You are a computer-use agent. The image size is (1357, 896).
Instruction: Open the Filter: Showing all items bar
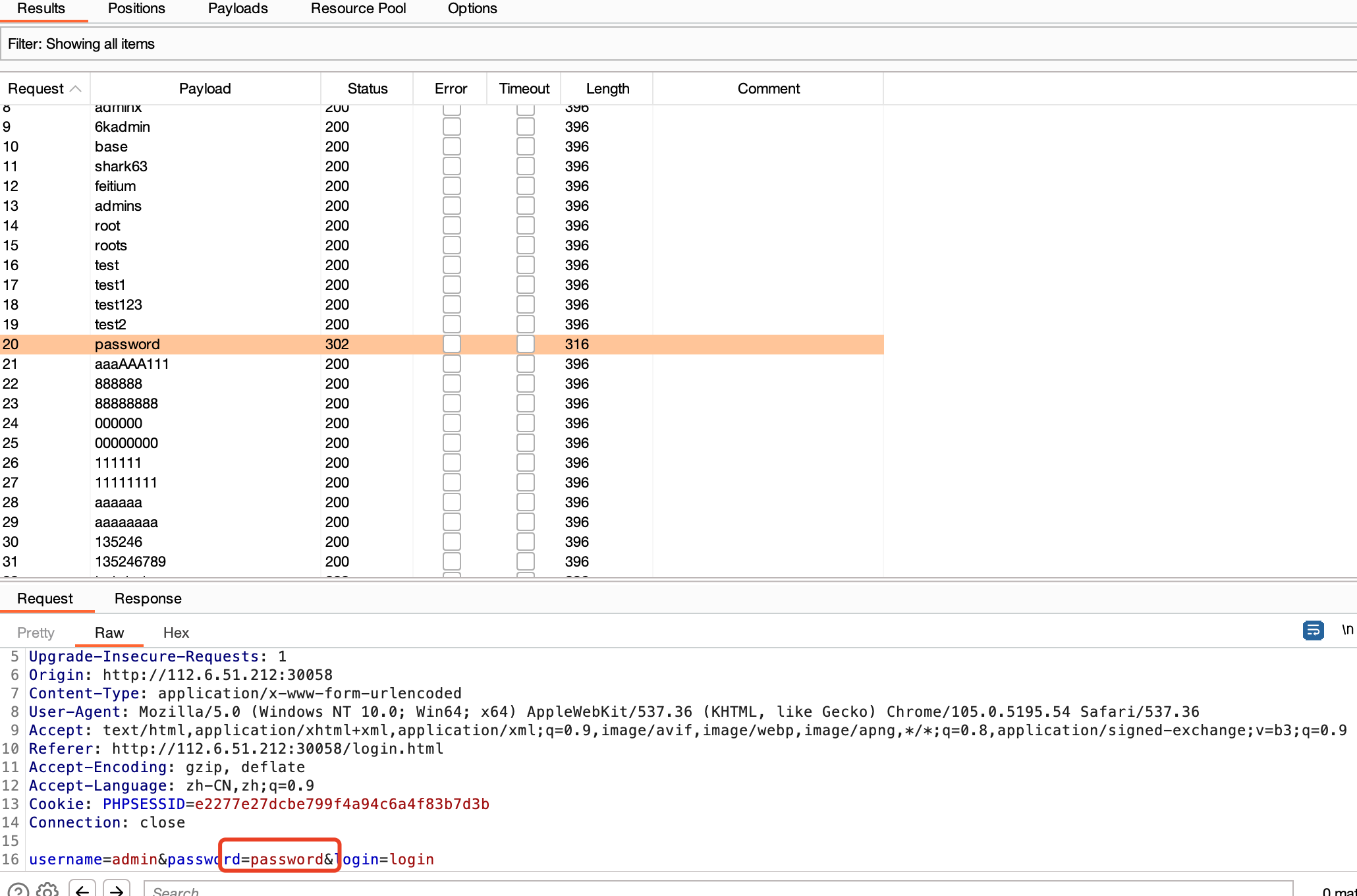pyautogui.click(x=678, y=43)
